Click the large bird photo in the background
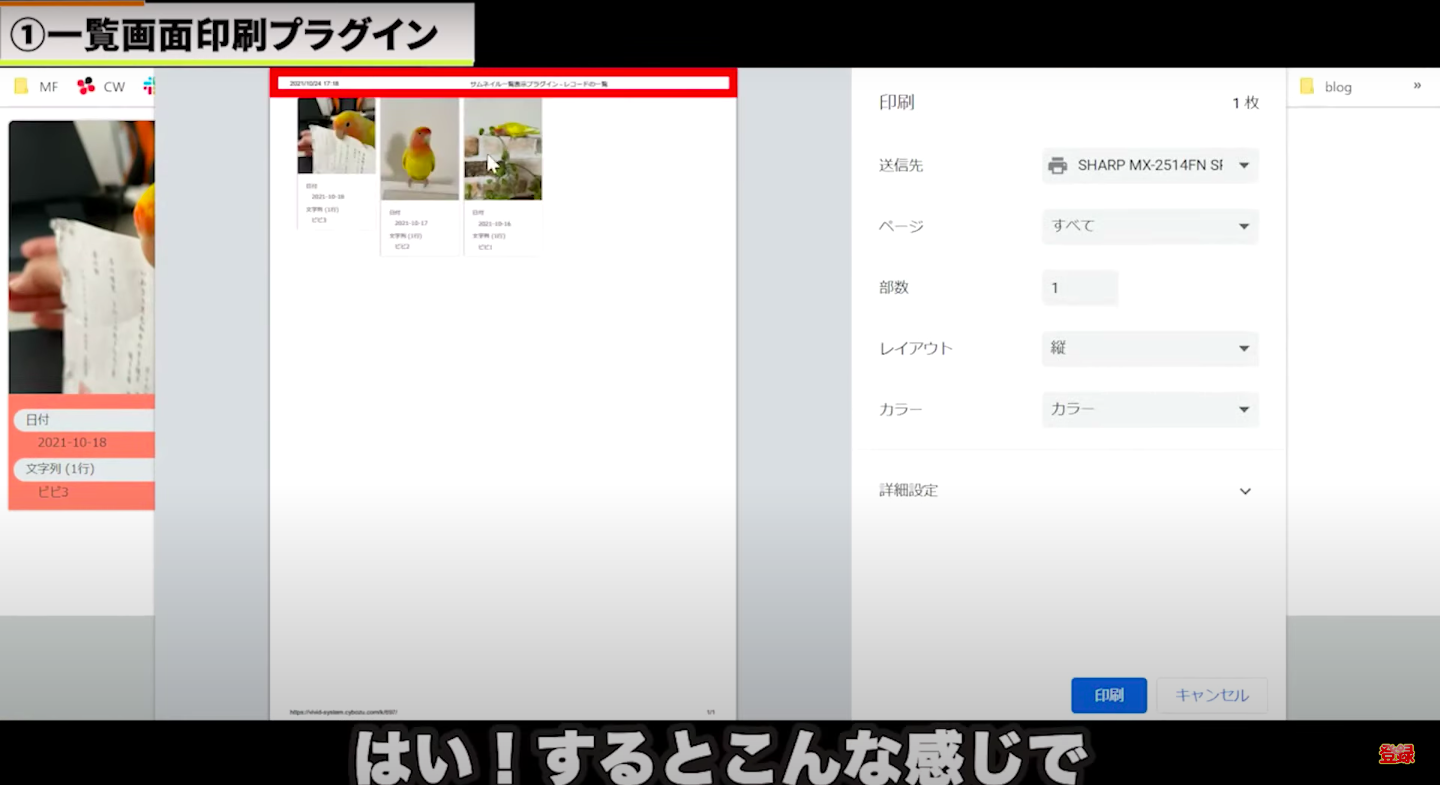 pyautogui.click(x=82, y=257)
